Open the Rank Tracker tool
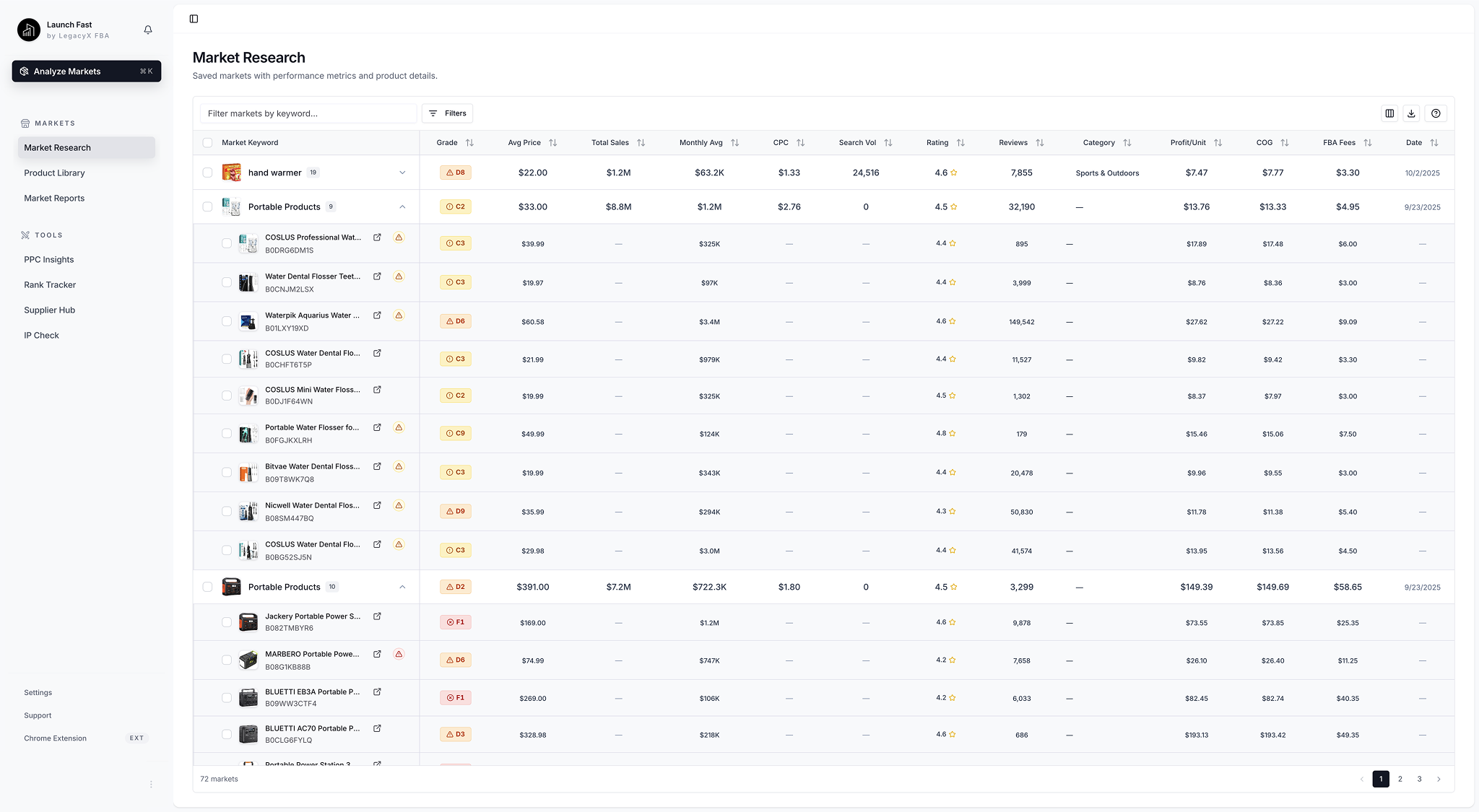1479x812 pixels. coord(50,285)
